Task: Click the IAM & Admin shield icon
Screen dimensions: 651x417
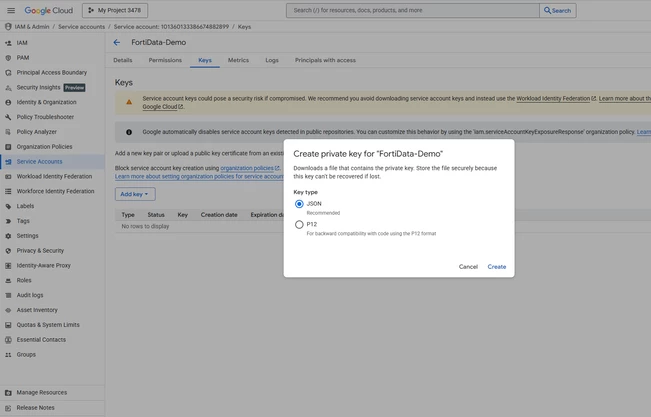Action: [x=8, y=27]
